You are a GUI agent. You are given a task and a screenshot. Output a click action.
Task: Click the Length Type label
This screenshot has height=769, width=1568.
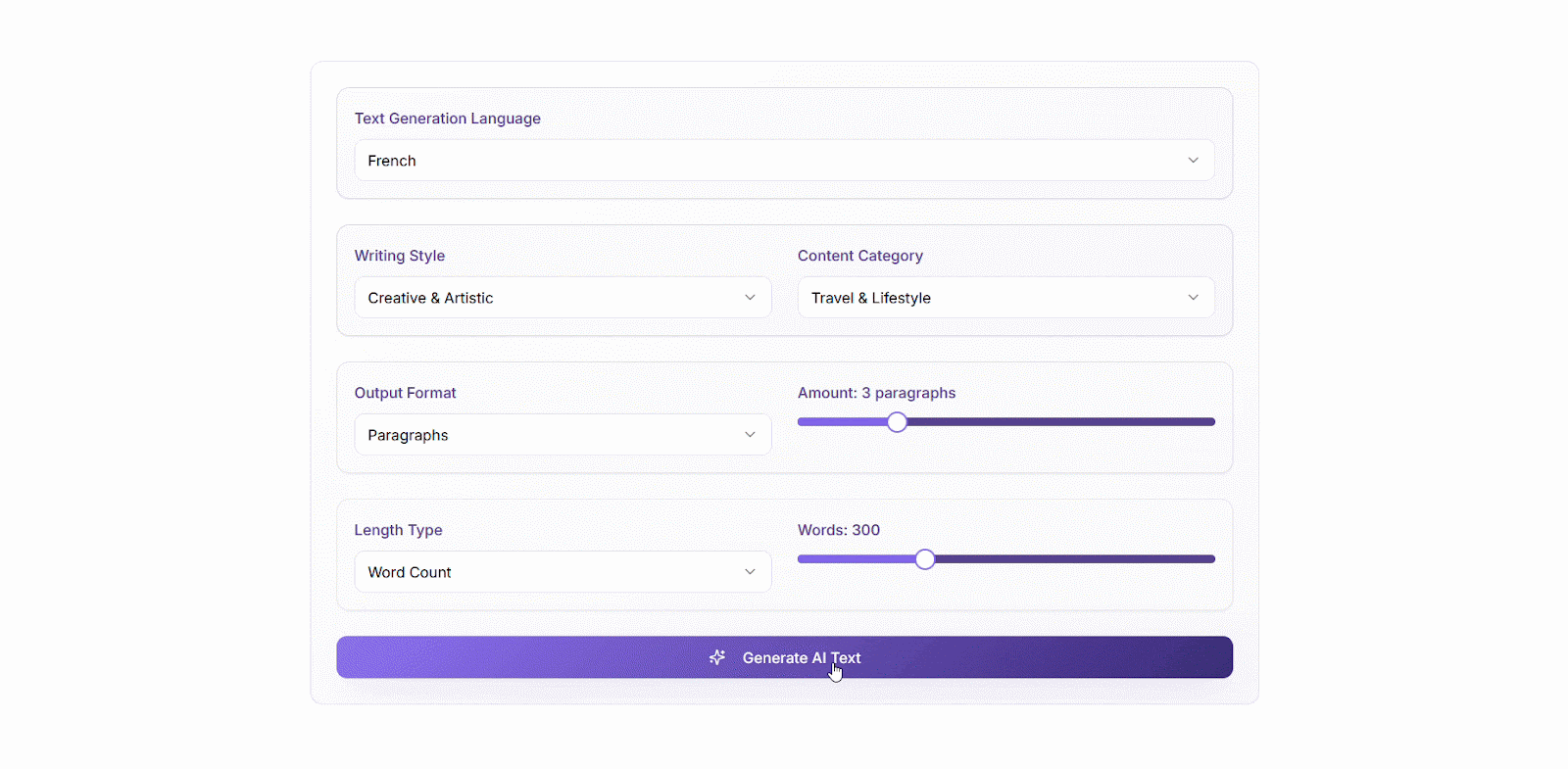[x=399, y=530]
